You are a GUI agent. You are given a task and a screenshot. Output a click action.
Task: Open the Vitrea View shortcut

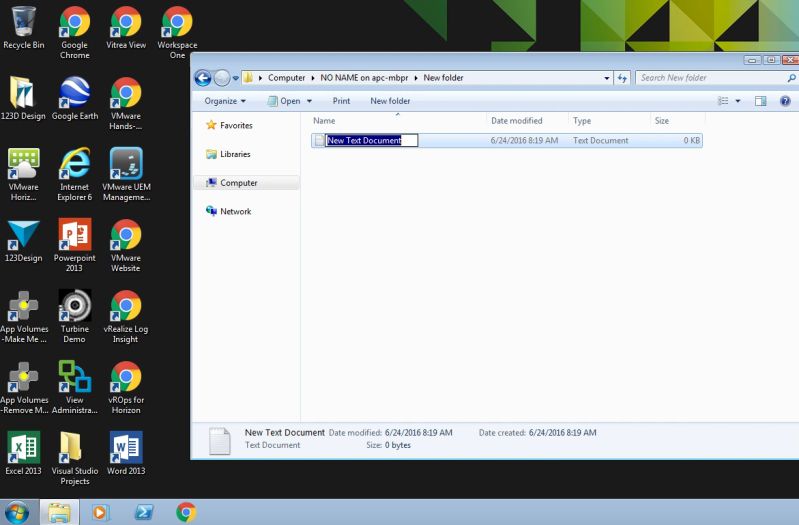[x=126, y=28]
